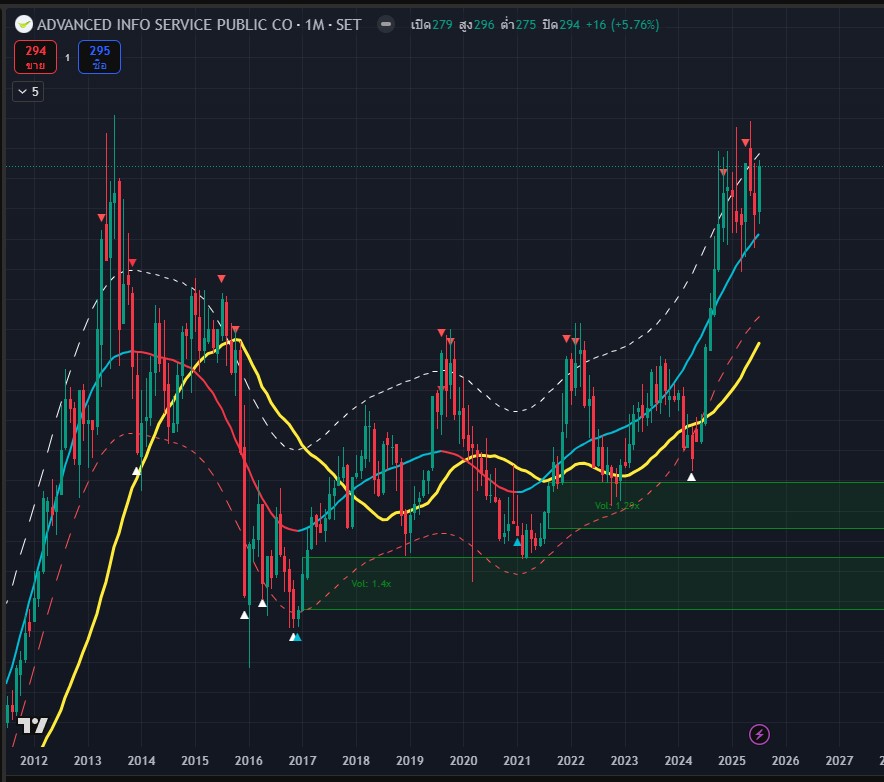Image resolution: width=884 pixels, height=782 pixels.
Task: Expand the collapsed indicators list showing 5
Action: point(28,91)
